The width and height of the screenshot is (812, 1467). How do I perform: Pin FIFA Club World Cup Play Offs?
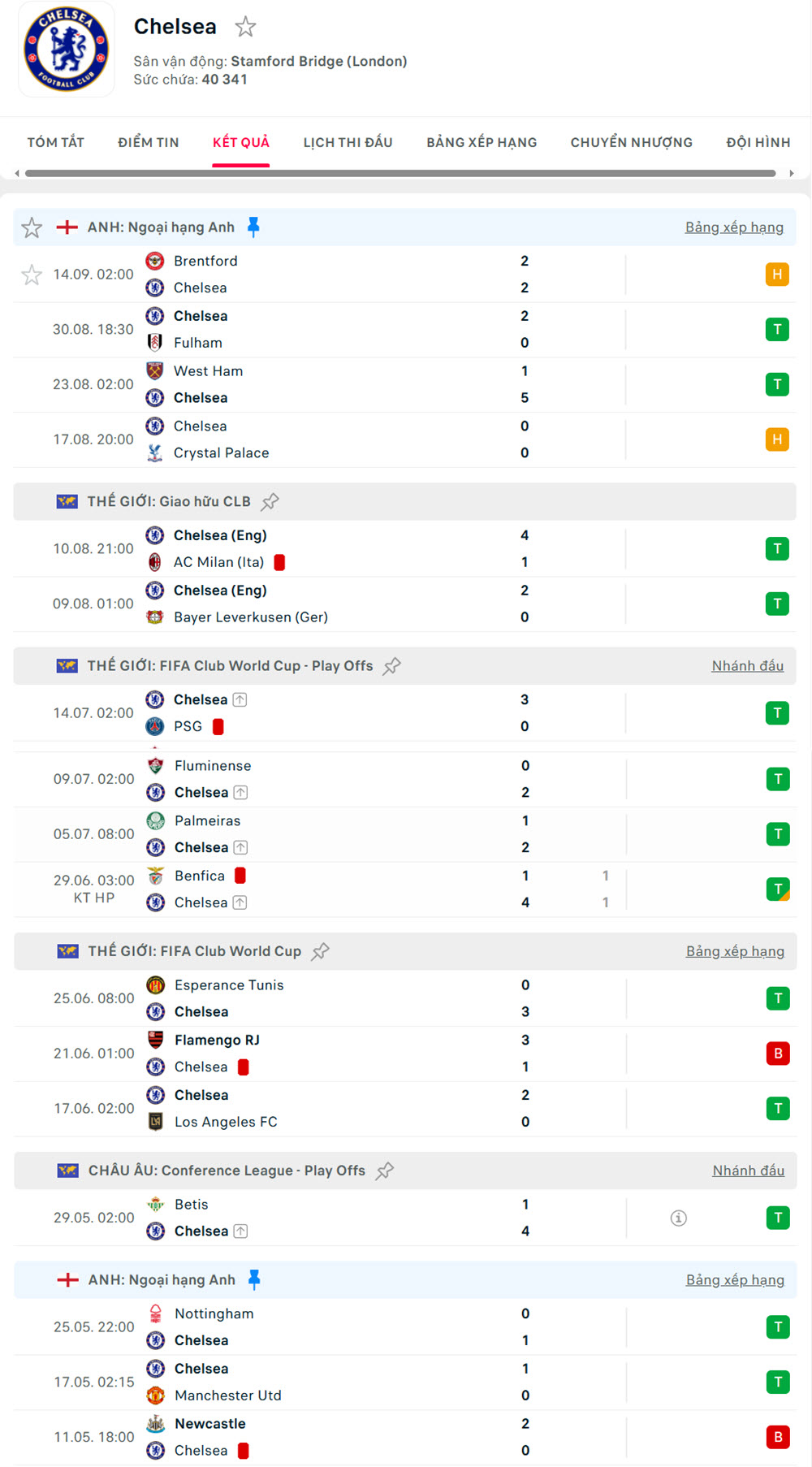tap(392, 666)
